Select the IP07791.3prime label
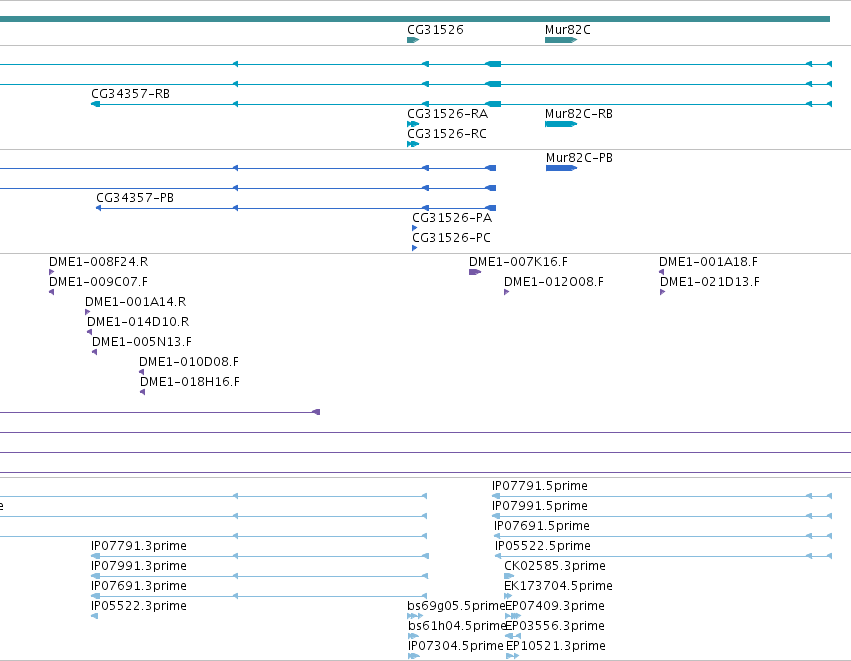This screenshot has height=661, width=851. 139,546
